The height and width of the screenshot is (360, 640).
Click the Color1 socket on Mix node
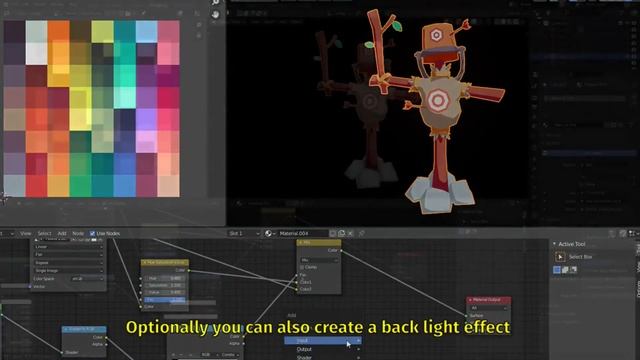pyautogui.click(x=297, y=282)
